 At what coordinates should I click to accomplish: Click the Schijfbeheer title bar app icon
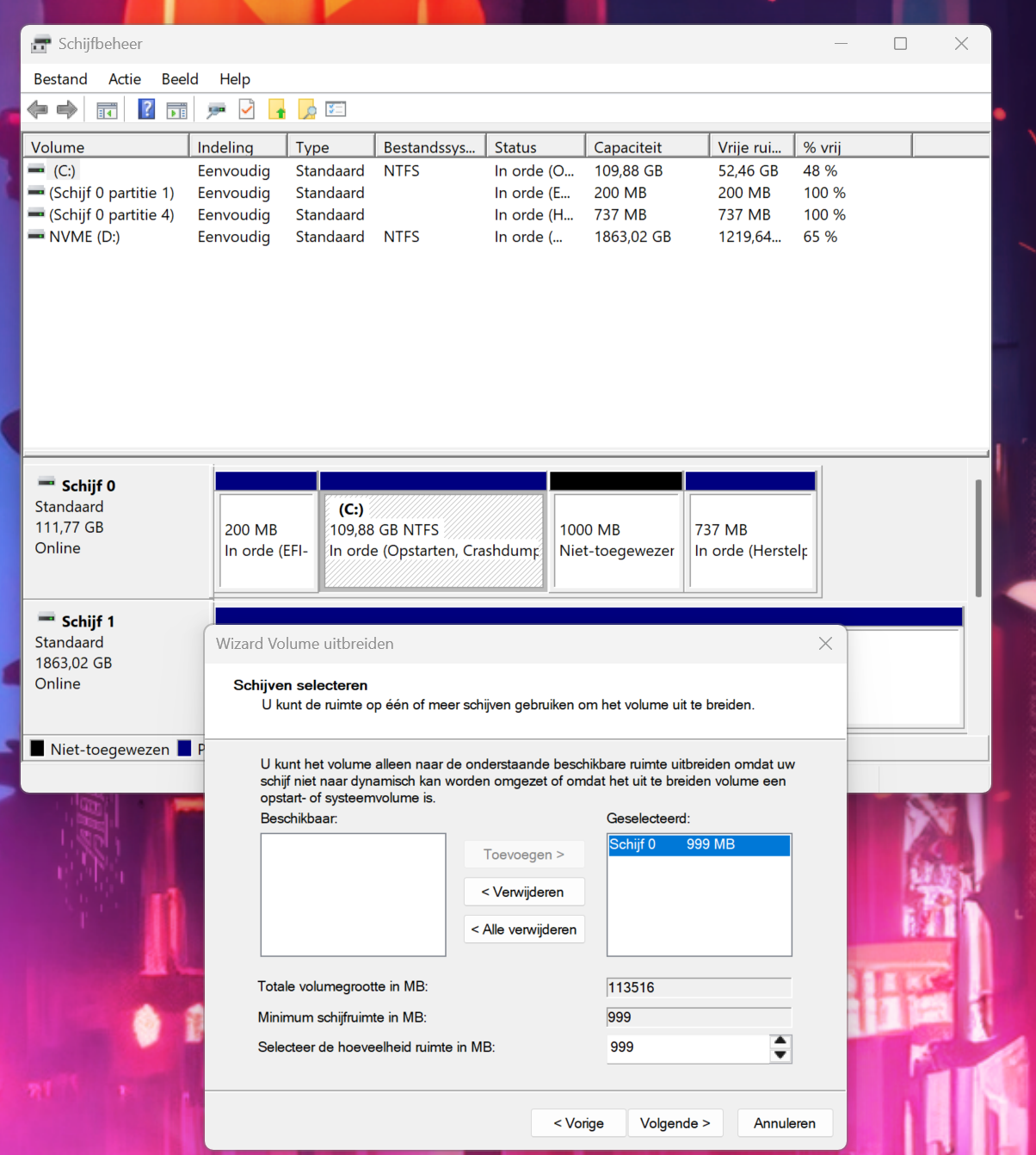[40, 44]
